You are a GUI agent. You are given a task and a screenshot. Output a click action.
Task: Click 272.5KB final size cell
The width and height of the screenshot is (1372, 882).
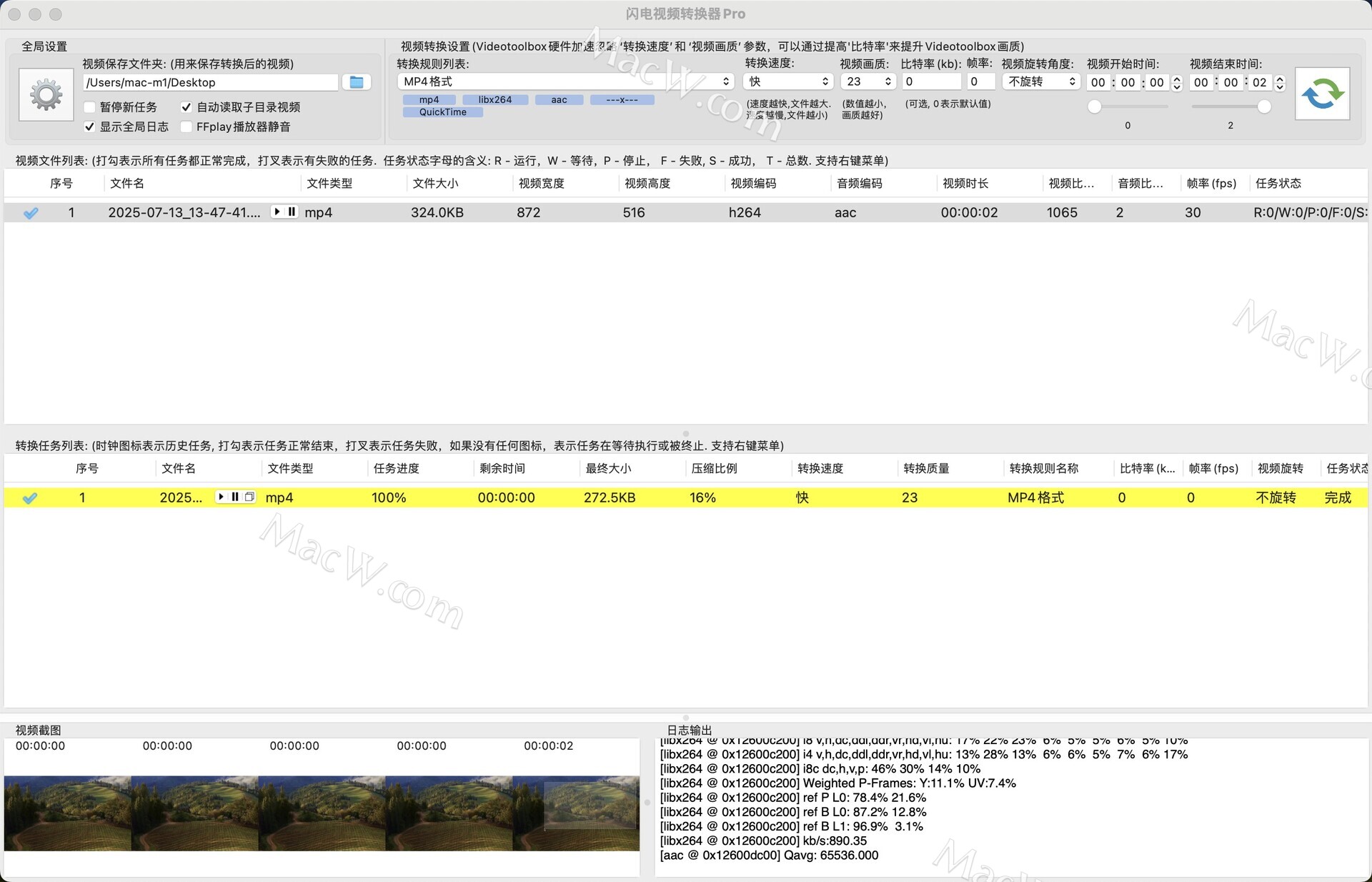pos(609,497)
